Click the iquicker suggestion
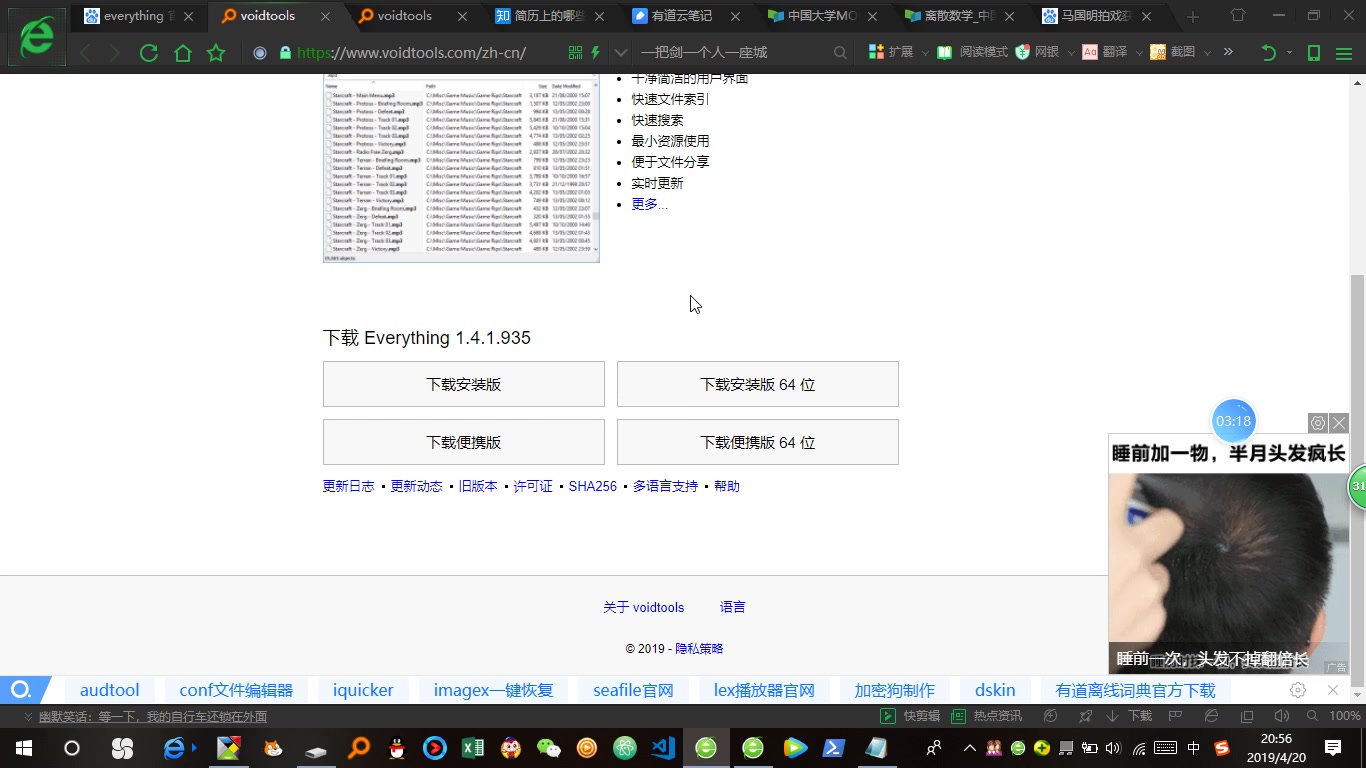The width and height of the screenshot is (1366, 768). click(363, 690)
